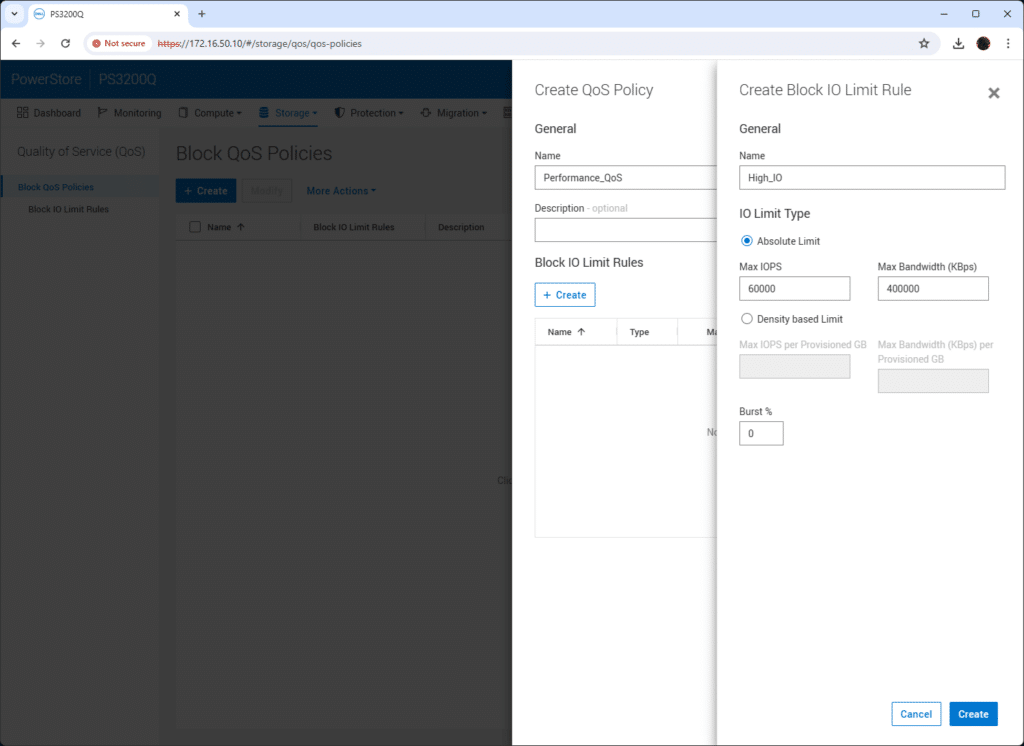
Task: Click the address bar URL
Action: pos(259,43)
